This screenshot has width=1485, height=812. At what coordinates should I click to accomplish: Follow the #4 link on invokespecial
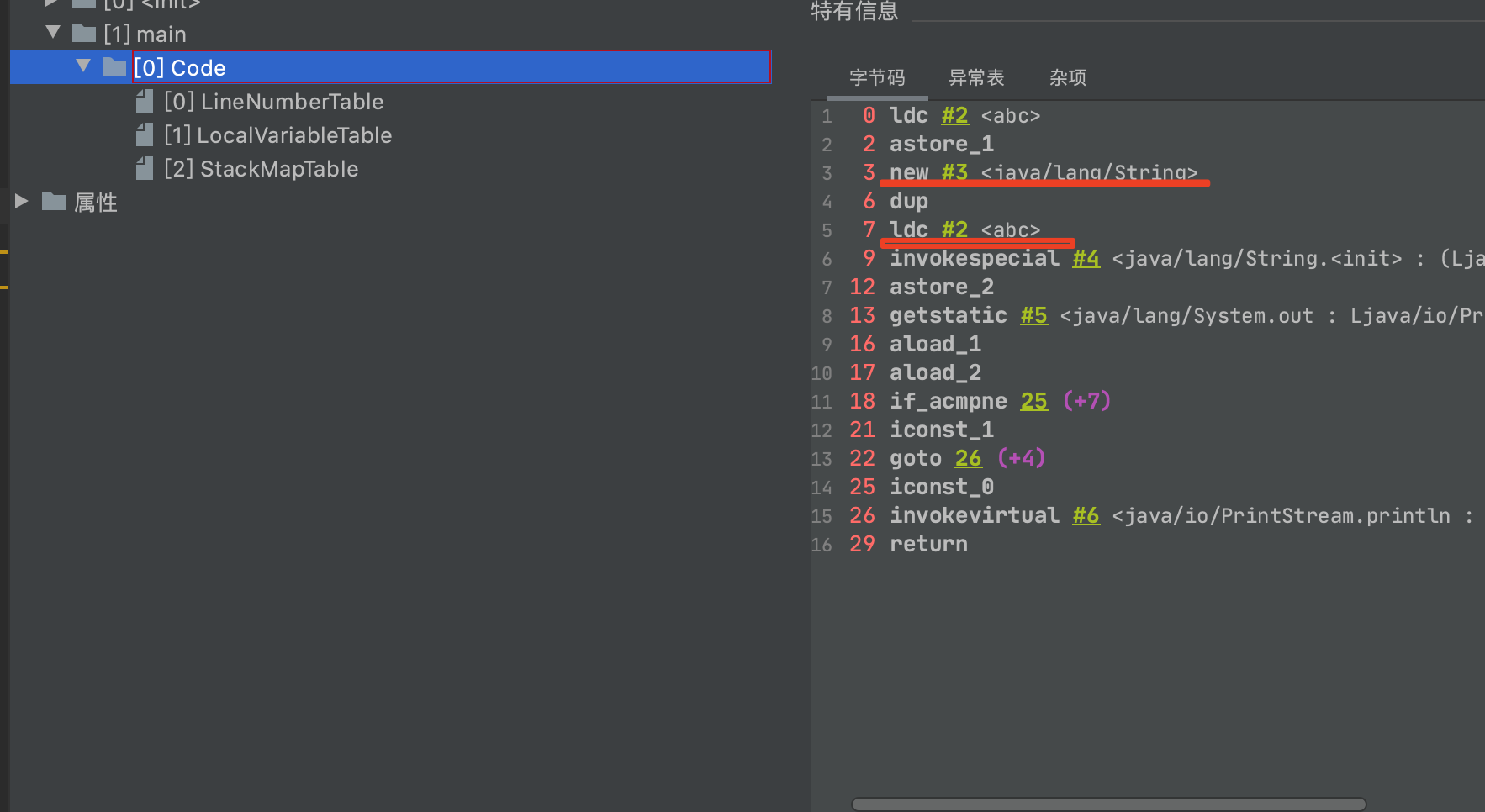tap(1086, 259)
